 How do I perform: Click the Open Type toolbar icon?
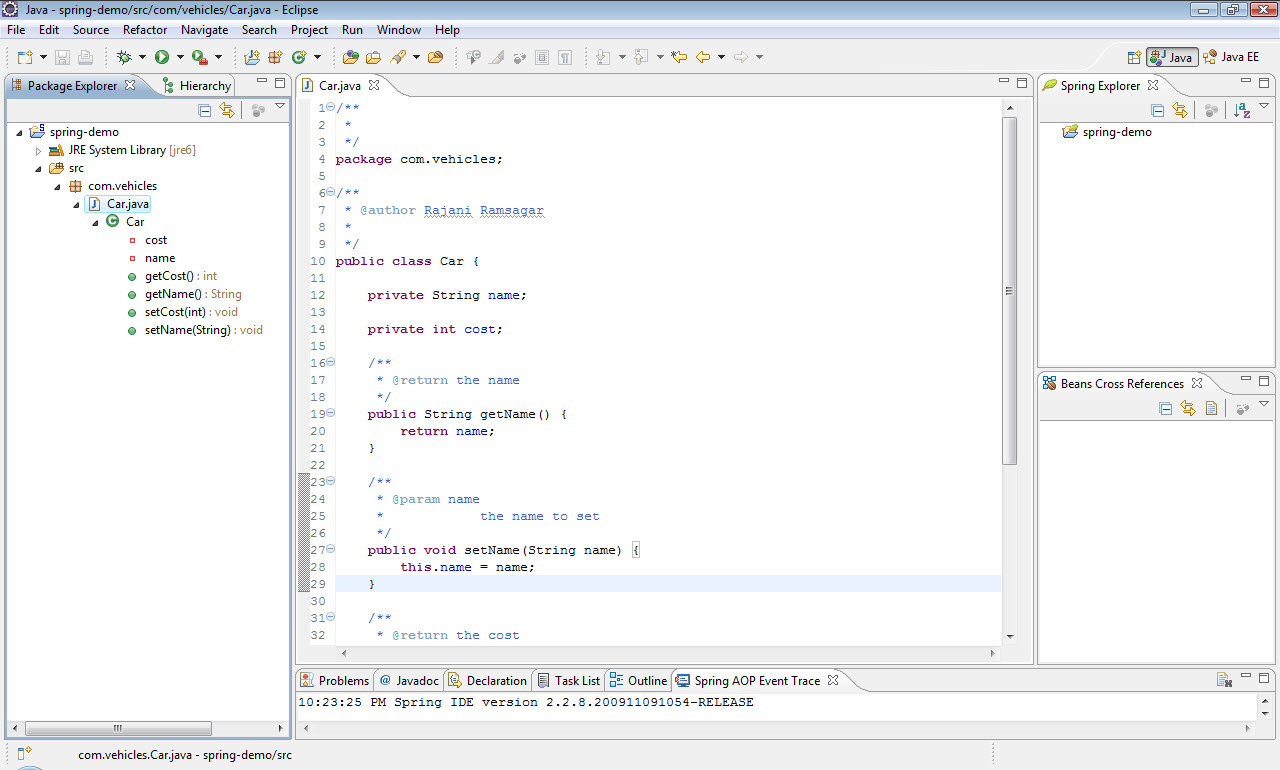pyautogui.click(x=350, y=57)
